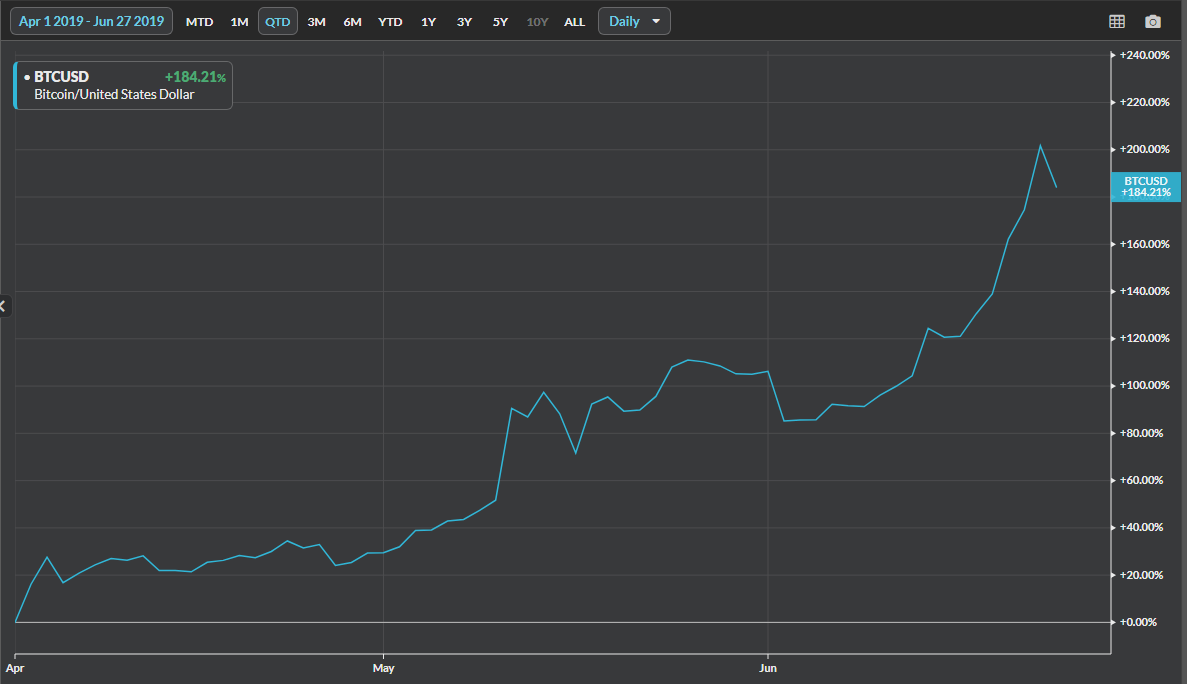Expand the collapsed left side panel arrow

tap(4, 306)
